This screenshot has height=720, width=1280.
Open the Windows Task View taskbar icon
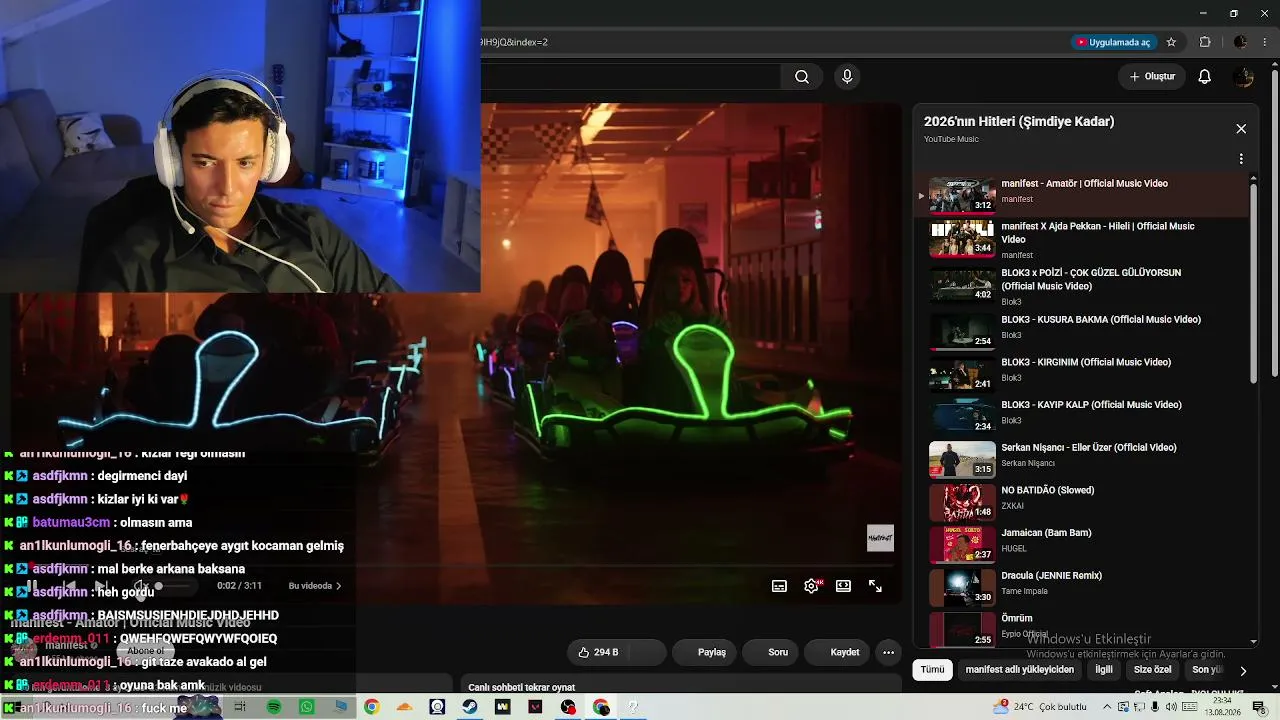pos(240,707)
